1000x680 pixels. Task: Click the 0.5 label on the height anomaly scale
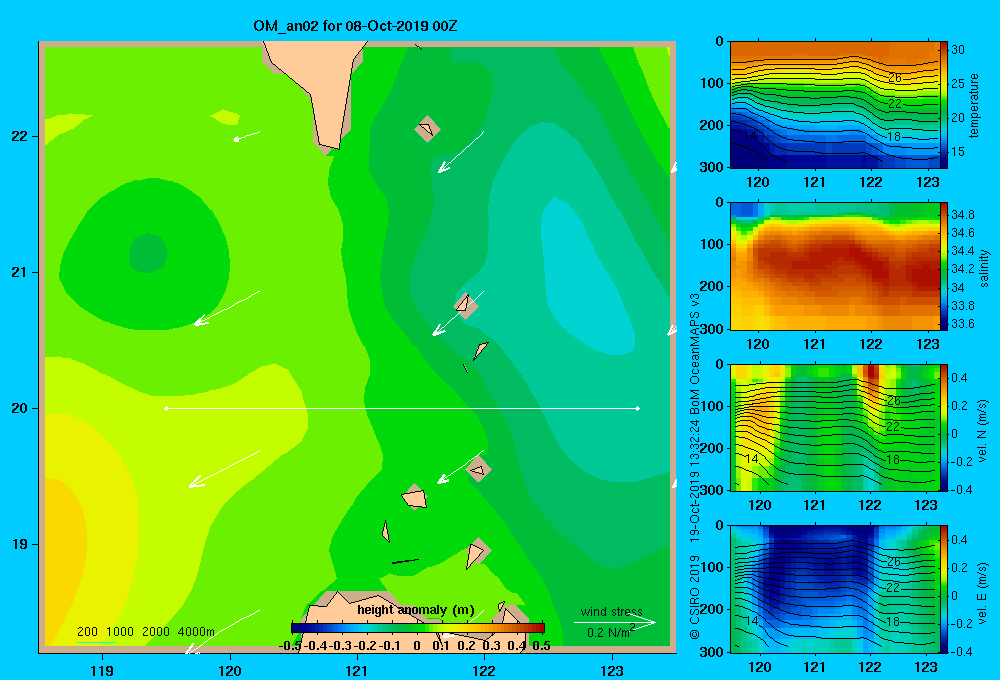click(541, 646)
